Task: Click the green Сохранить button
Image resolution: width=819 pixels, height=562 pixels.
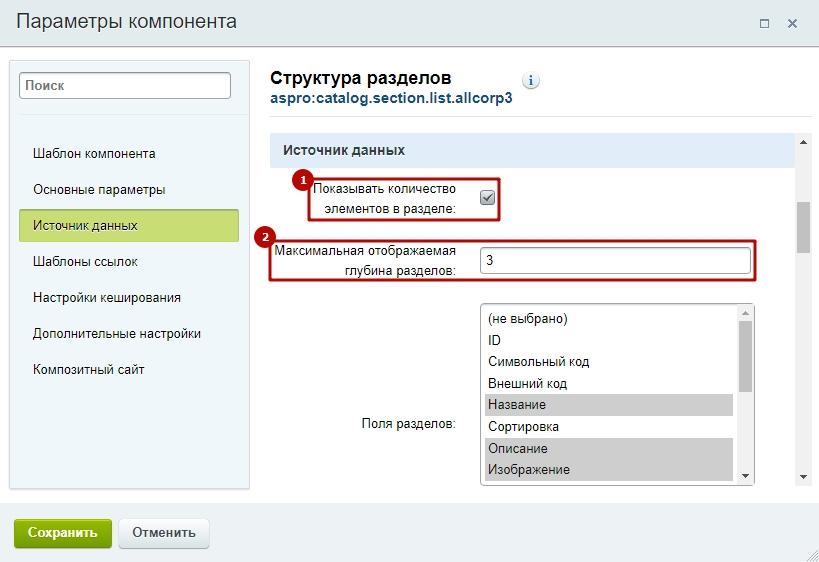Action: click(x=63, y=533)
